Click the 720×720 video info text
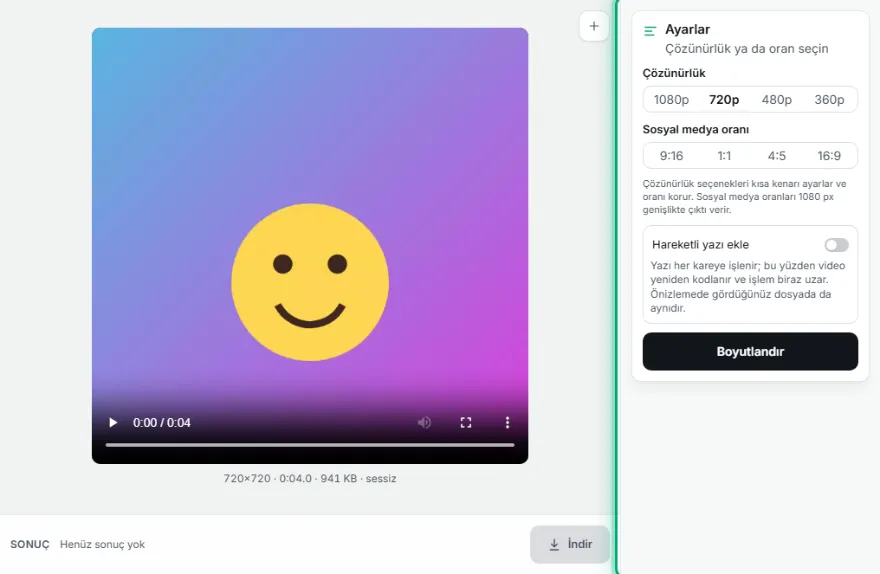Screen dimensions: 880x574 click(x=310, y=479)
